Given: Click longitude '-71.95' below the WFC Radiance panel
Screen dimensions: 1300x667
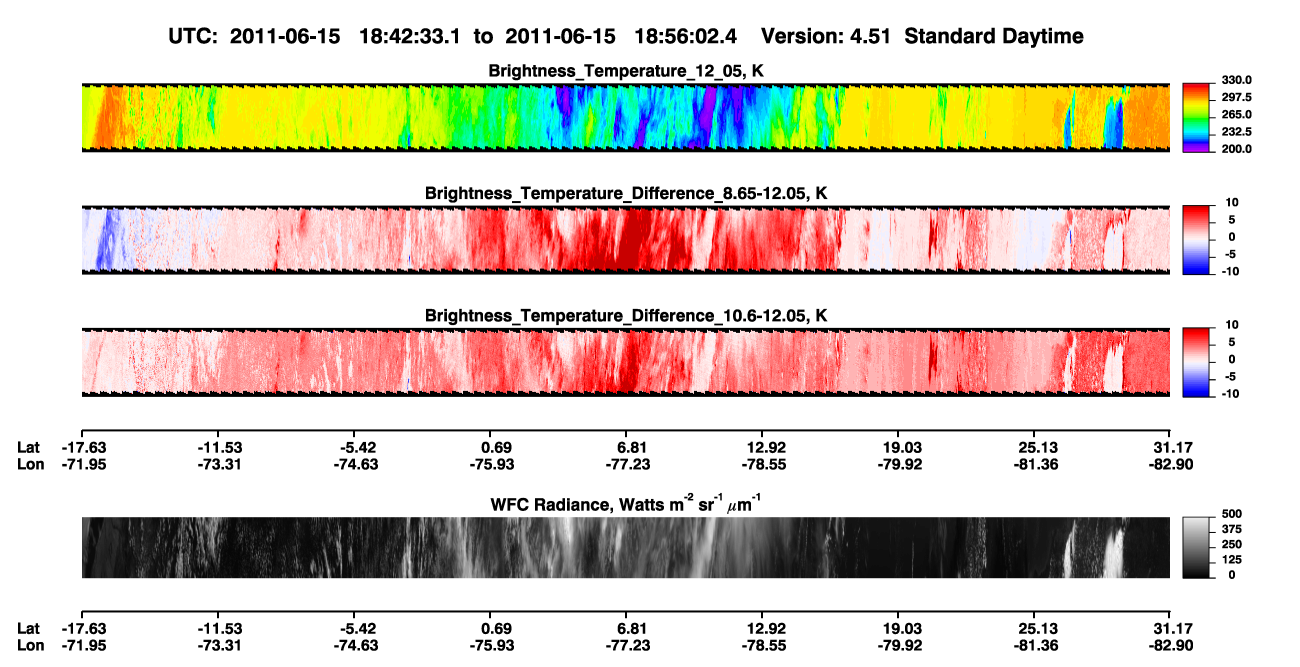Looking at the screenshot, I should [x=83, y=644].
